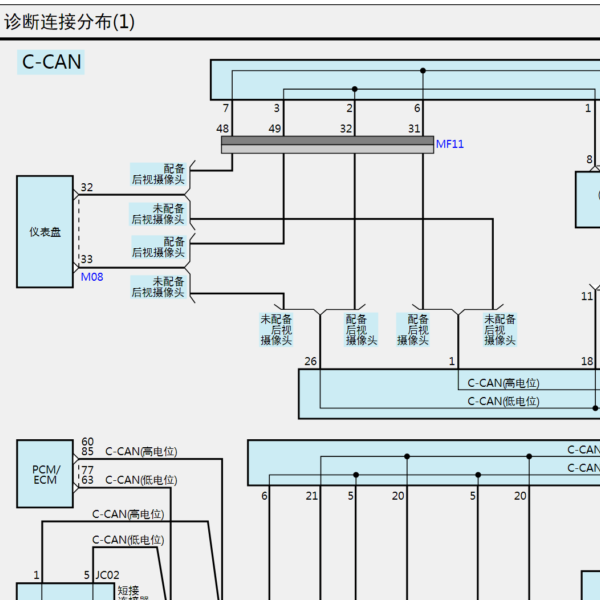Screen dimensions: 600x600
Task: Click pin 77 beside PCM/ECM
Action: click(87, 470)
